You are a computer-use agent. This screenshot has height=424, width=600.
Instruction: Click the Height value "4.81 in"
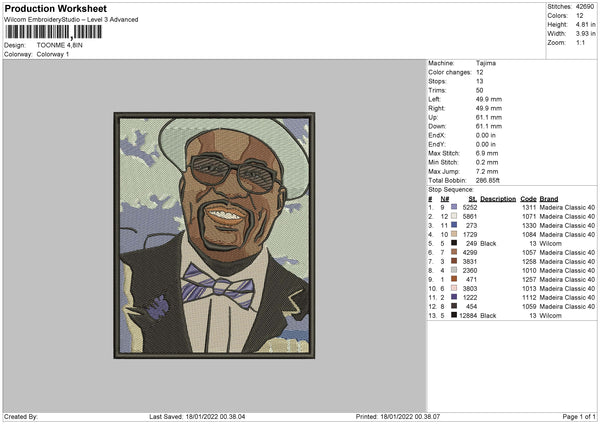tap(585, 24)
